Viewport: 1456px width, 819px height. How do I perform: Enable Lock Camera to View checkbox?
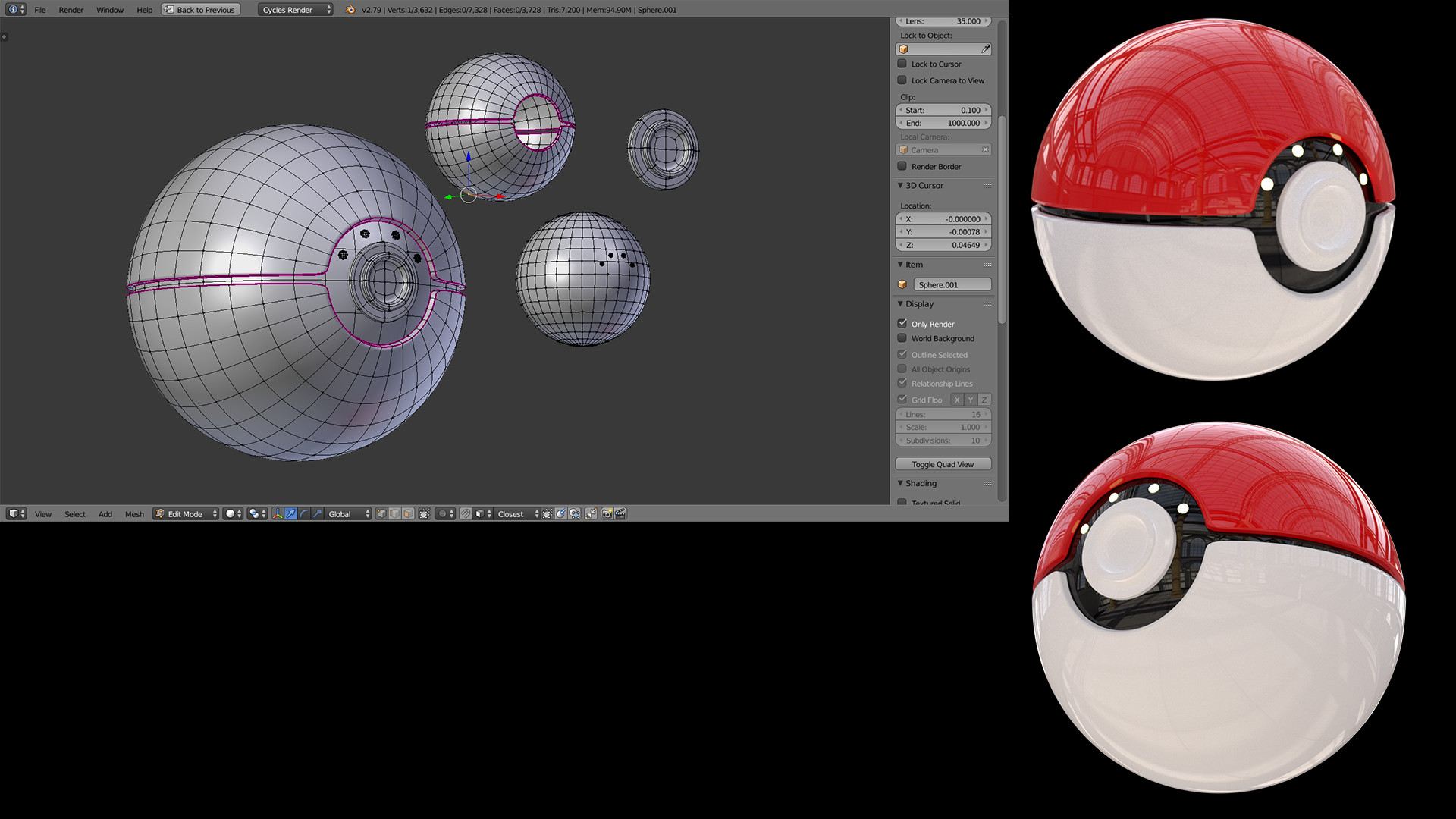[902, 80]
